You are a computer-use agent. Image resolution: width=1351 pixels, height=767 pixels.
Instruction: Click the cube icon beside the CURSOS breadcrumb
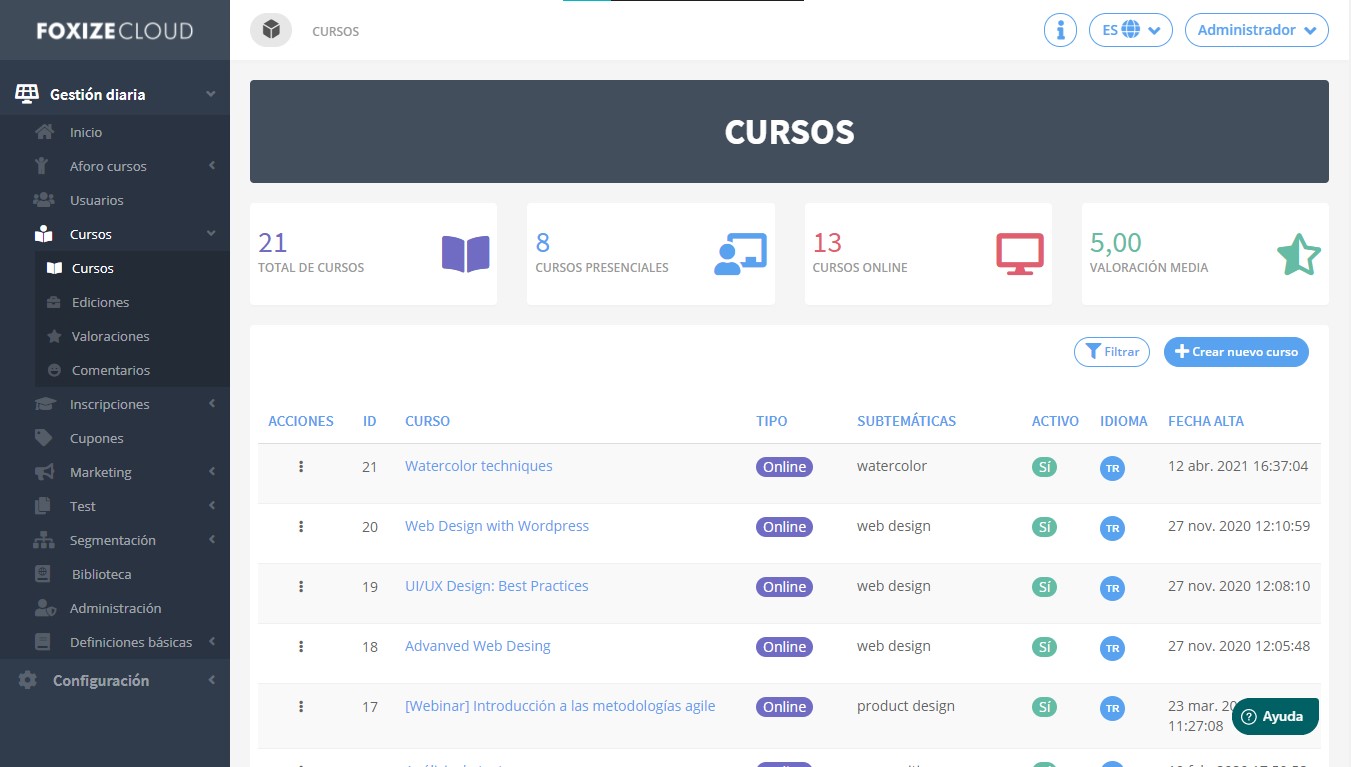270,30
